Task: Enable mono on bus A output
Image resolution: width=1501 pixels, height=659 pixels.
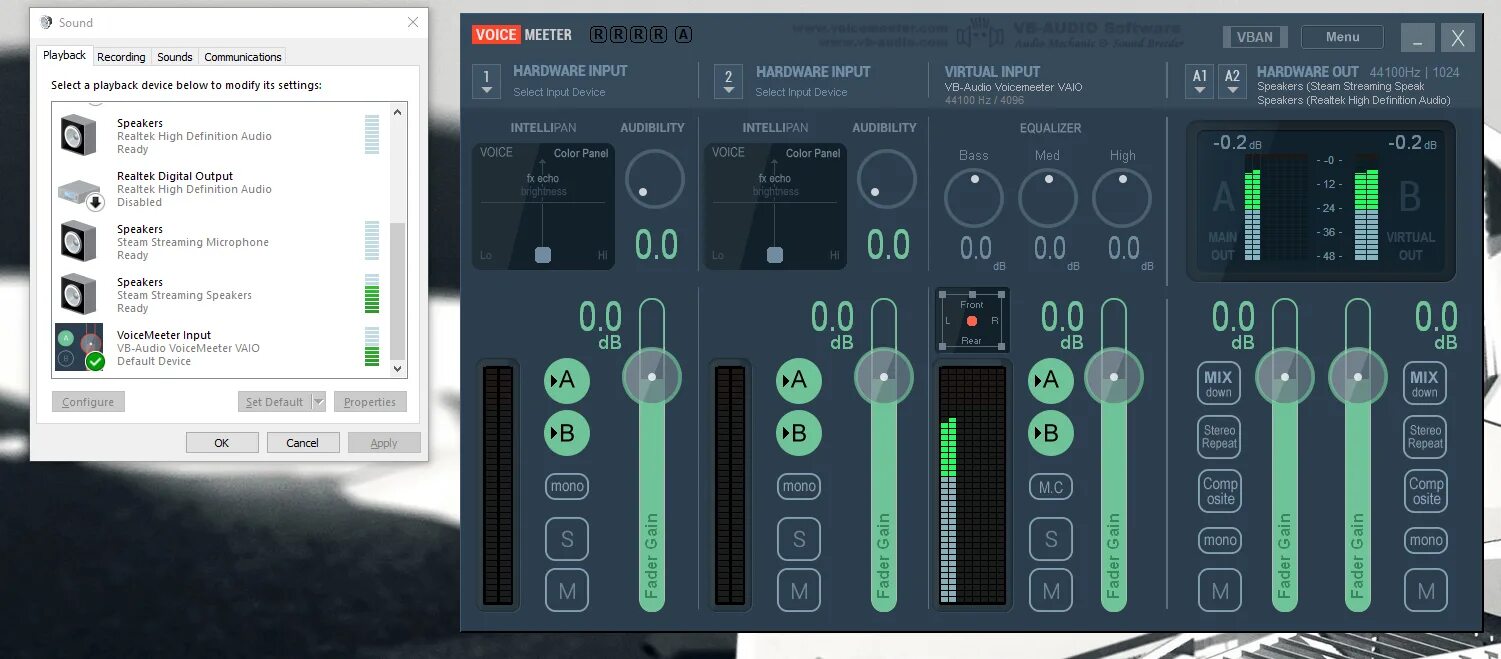Action: tap(1220, 541)
